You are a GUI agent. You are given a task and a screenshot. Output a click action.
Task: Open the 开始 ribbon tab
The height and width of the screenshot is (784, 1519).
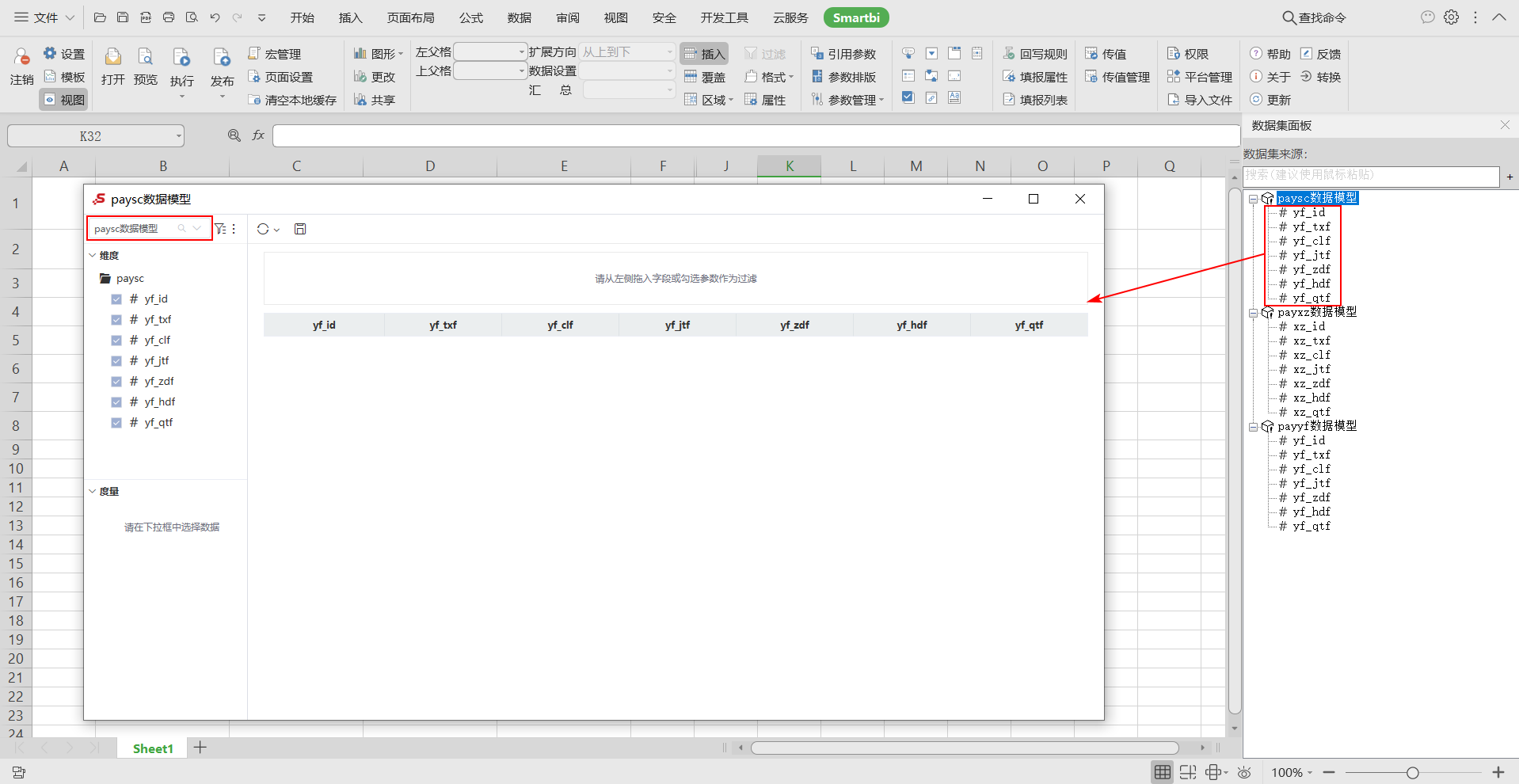point(303,17)
